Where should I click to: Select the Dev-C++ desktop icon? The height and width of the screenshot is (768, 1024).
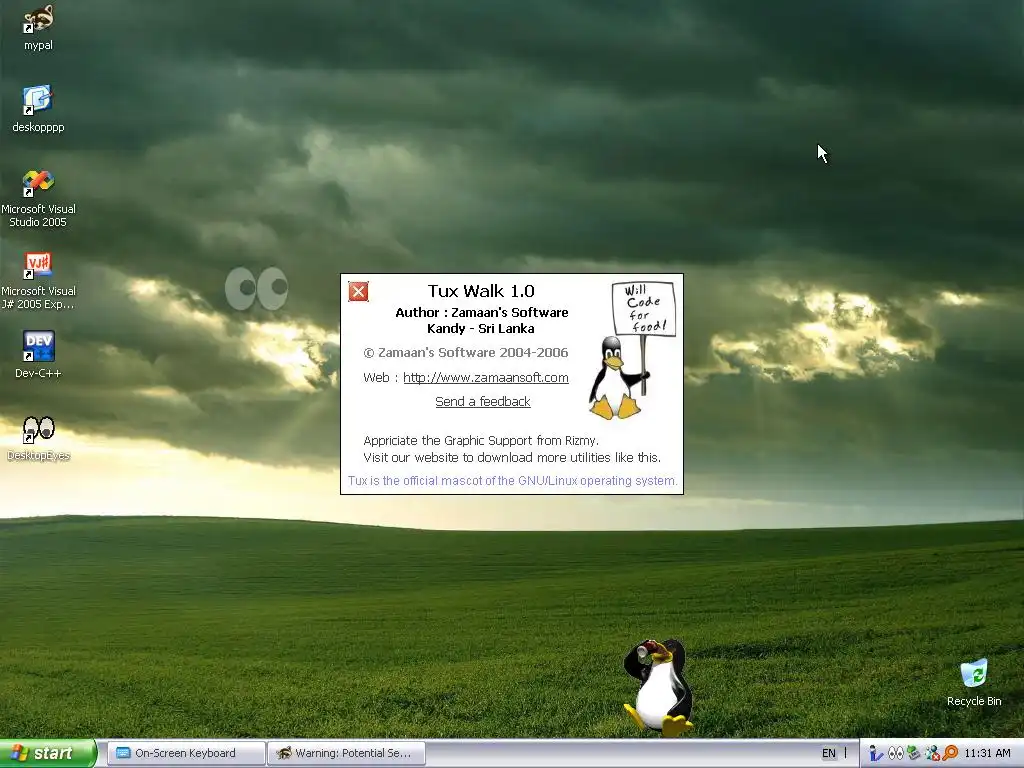click(38, 355)
